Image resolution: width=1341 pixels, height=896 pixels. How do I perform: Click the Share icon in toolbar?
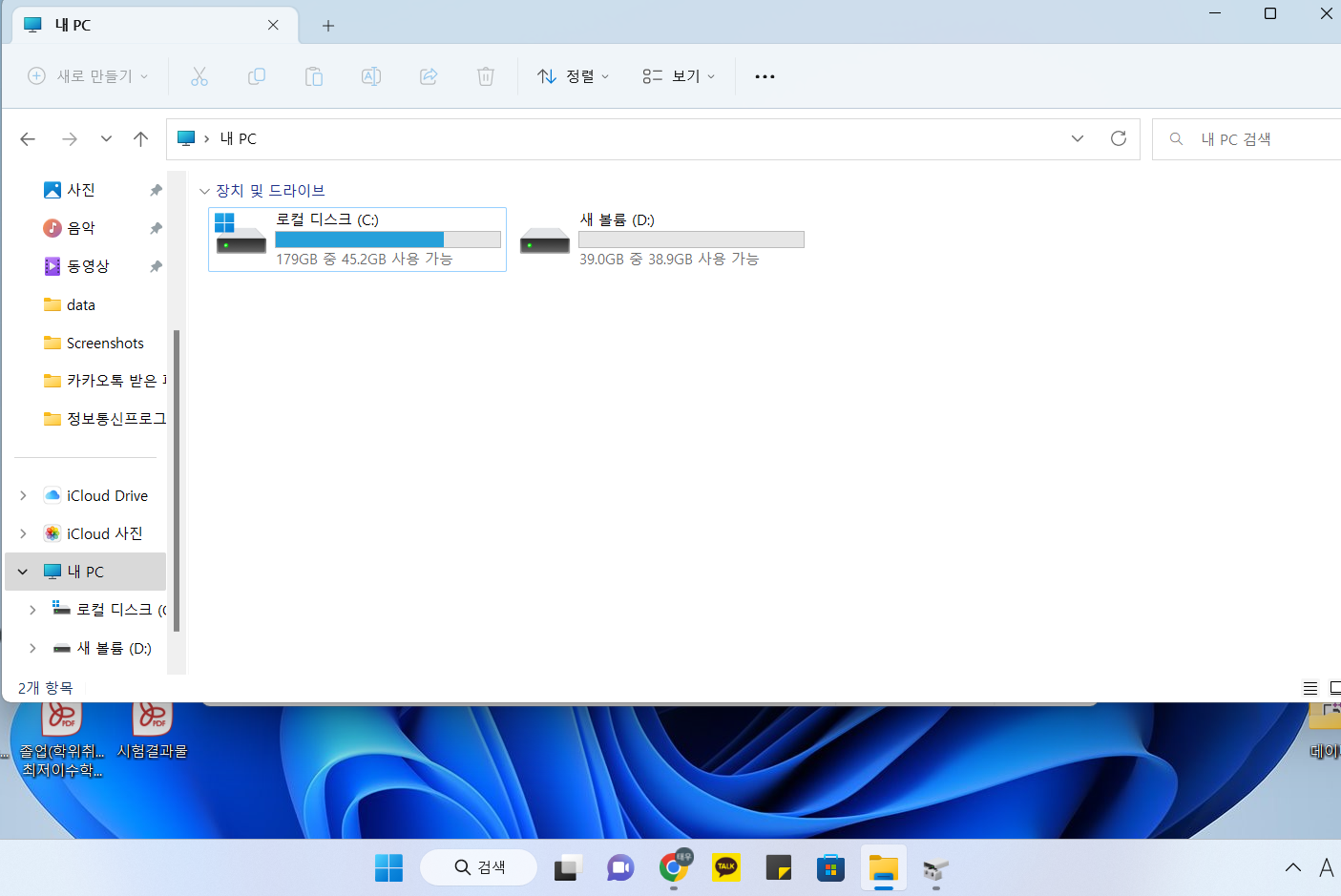[x=429, y=76]
